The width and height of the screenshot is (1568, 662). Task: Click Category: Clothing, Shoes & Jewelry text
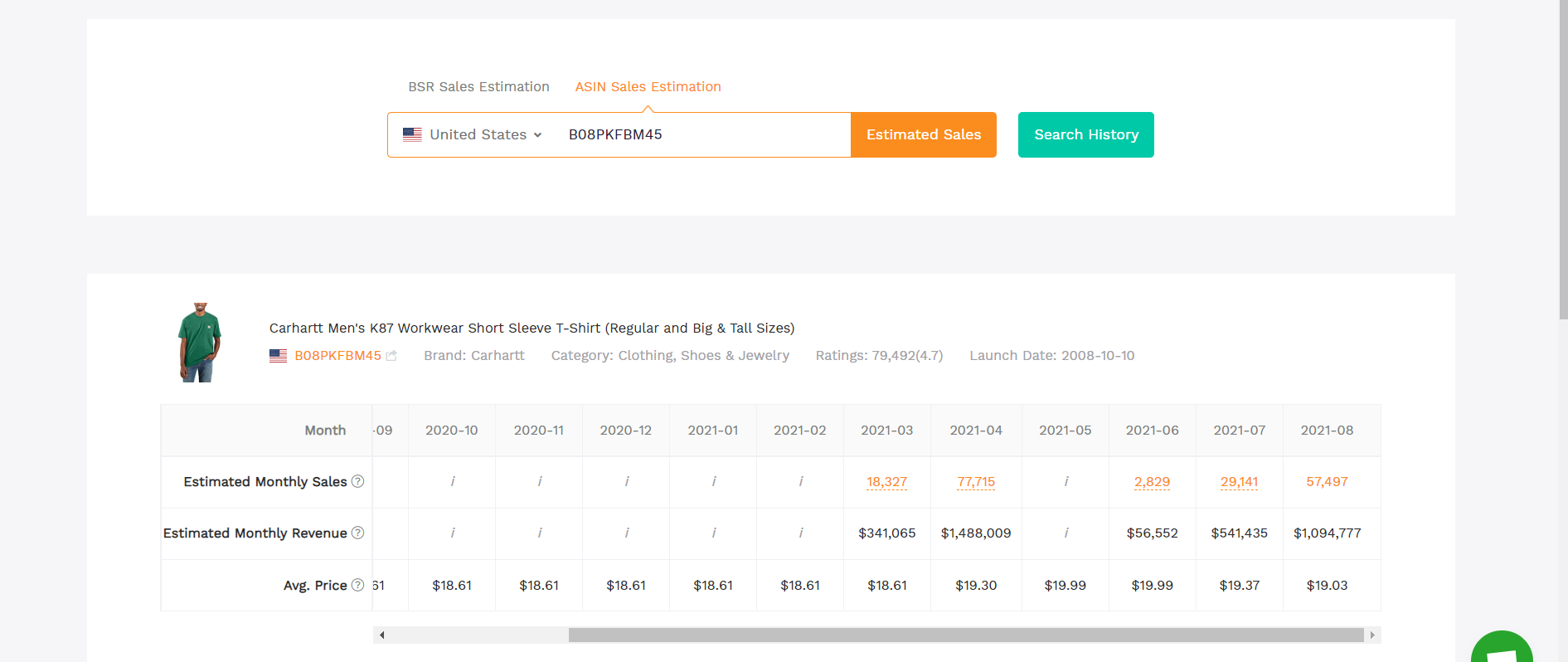click(x=670, y=355)
